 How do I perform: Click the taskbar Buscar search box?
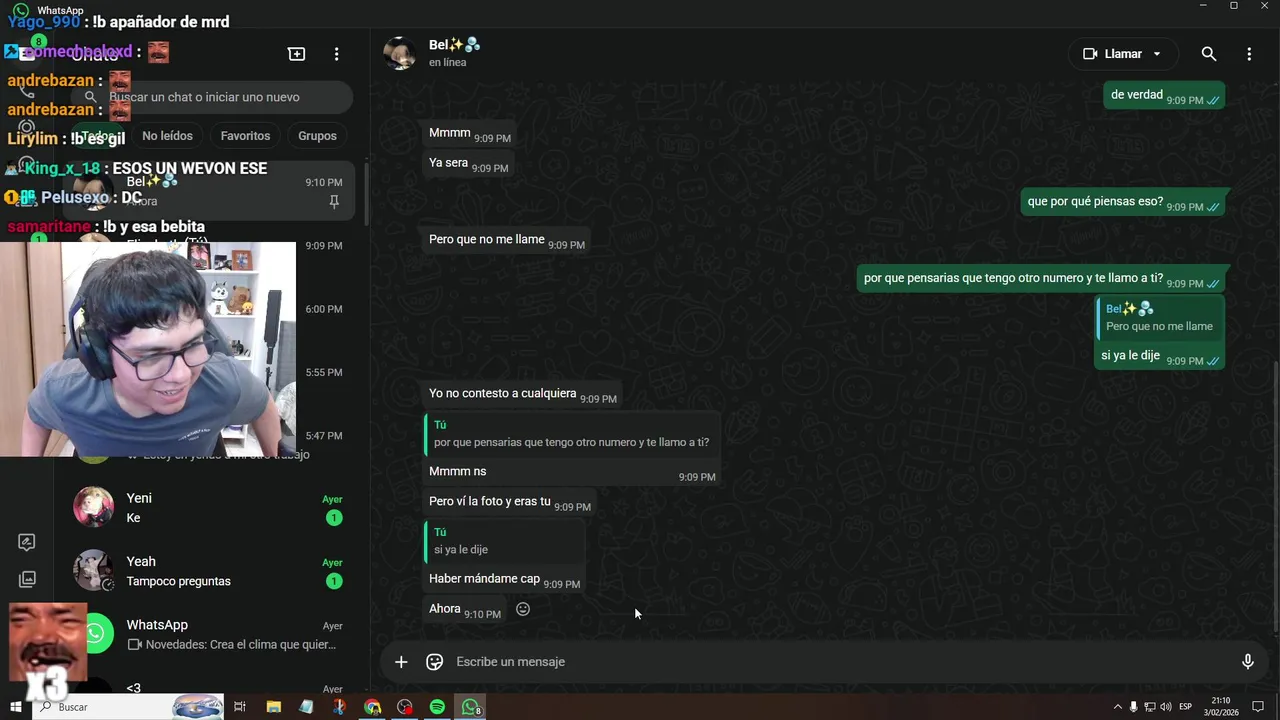(128, 707)
